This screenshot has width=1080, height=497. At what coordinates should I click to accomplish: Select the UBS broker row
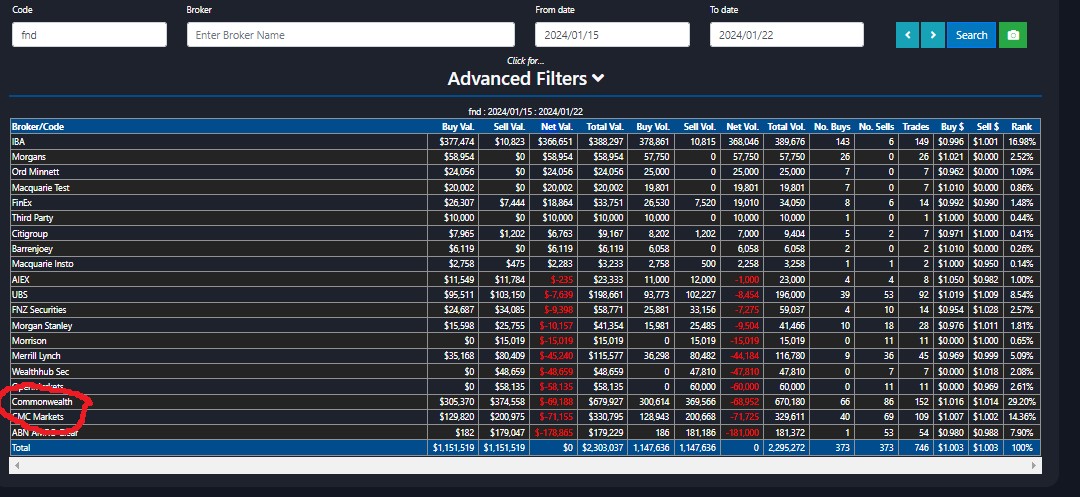525,295
